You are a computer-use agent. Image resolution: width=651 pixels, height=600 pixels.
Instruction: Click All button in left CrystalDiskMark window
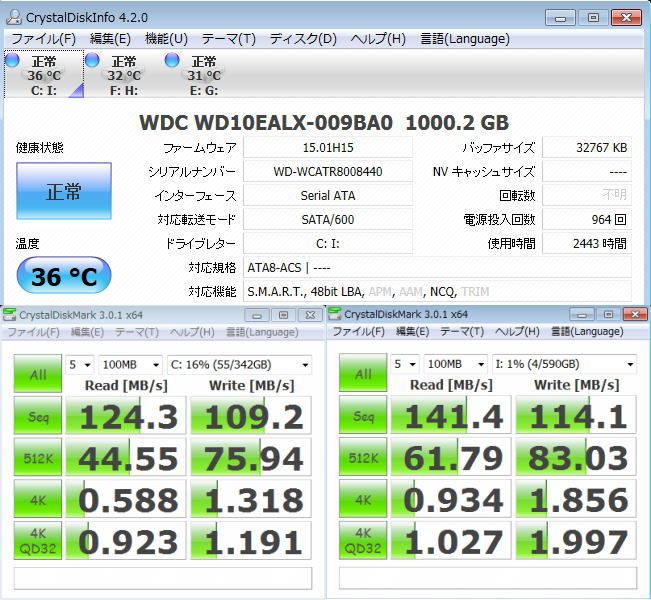tap(38, 374)
